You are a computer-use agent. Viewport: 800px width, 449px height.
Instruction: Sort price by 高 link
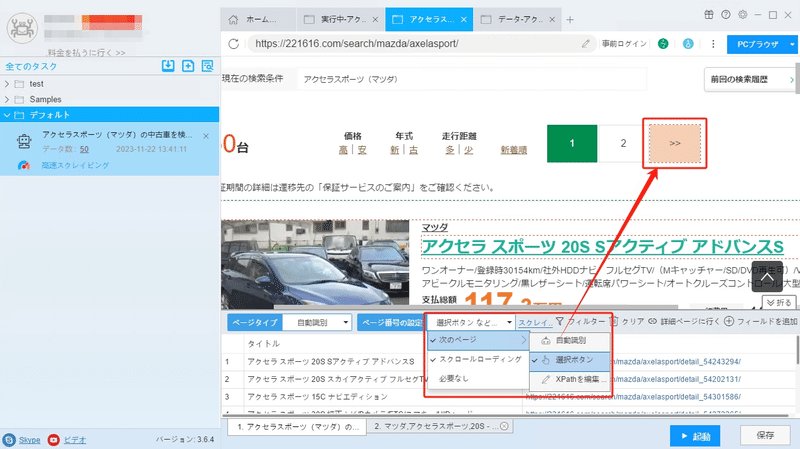tap(343, 150)
